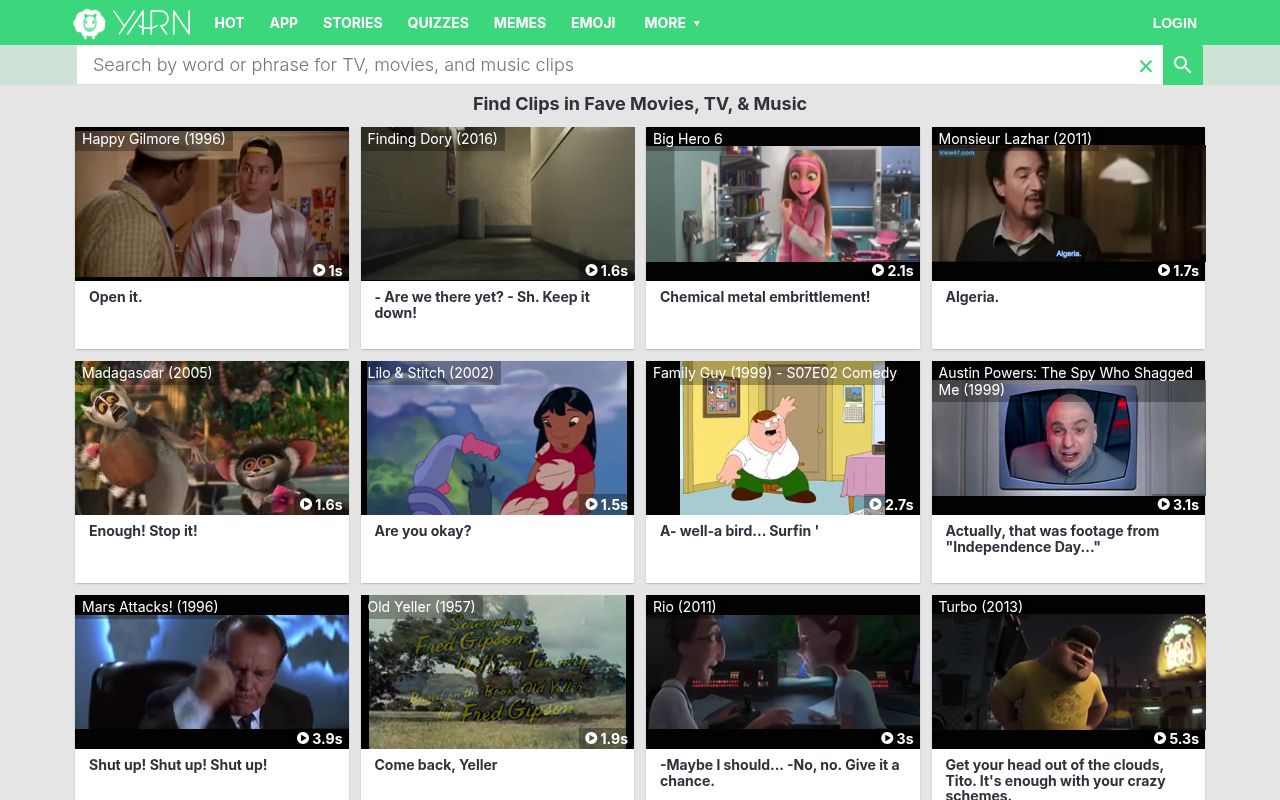Click the LOGIN link

click(x=1174, y=23)
